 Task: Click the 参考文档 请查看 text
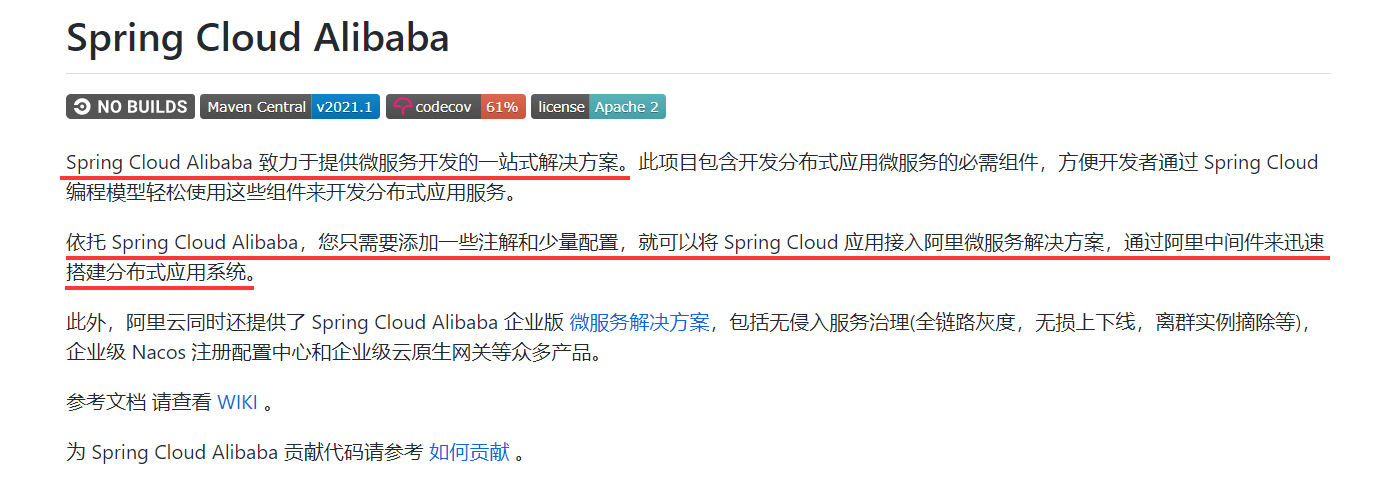[x=138, y=402]
